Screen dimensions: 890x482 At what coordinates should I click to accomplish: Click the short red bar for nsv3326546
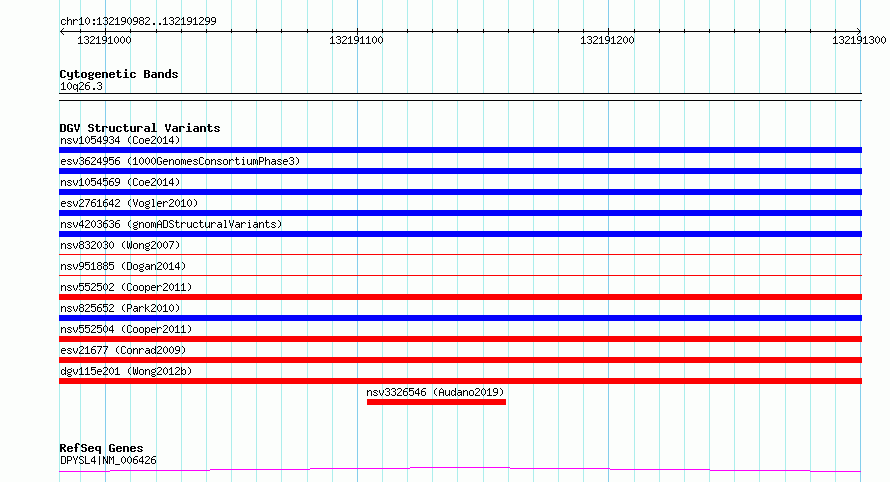point(436,402)
